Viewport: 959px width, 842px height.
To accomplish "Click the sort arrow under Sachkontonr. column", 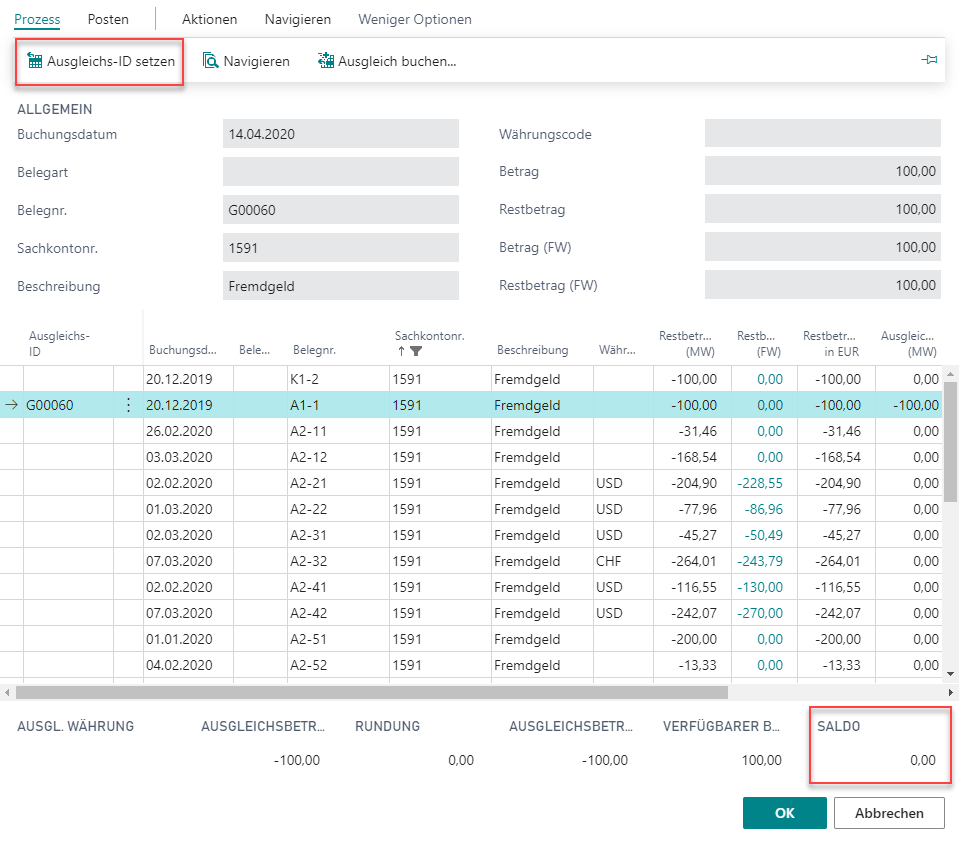I will tap(401, 351).
